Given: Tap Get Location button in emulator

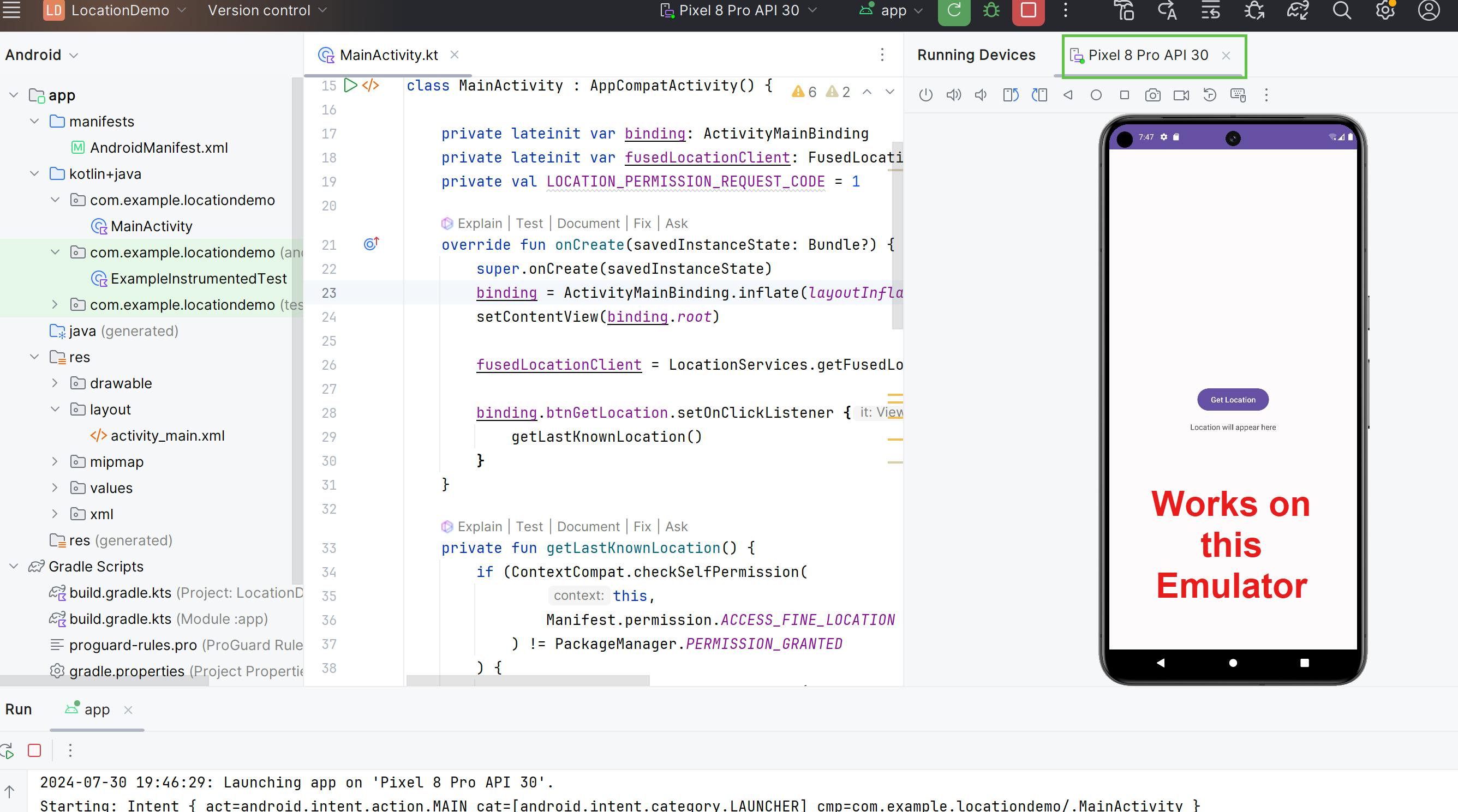Looking at the screenshot, I should click(1233, 400).
